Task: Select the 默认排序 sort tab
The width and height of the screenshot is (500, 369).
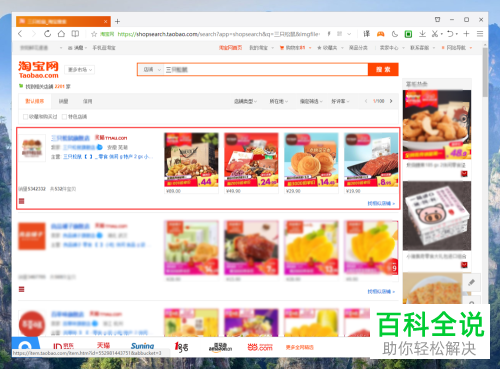Action: pyautogui.click(x=35, y=101)
